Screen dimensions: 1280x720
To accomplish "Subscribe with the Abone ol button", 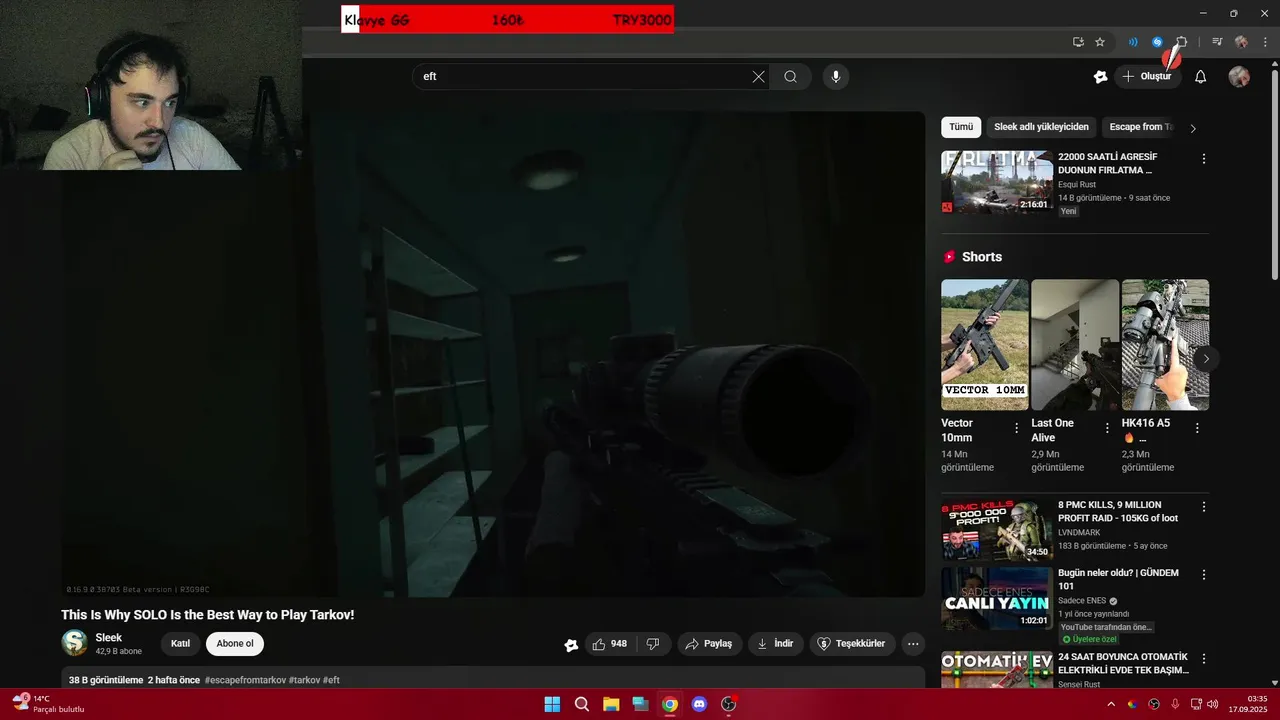I will point(235,644).
